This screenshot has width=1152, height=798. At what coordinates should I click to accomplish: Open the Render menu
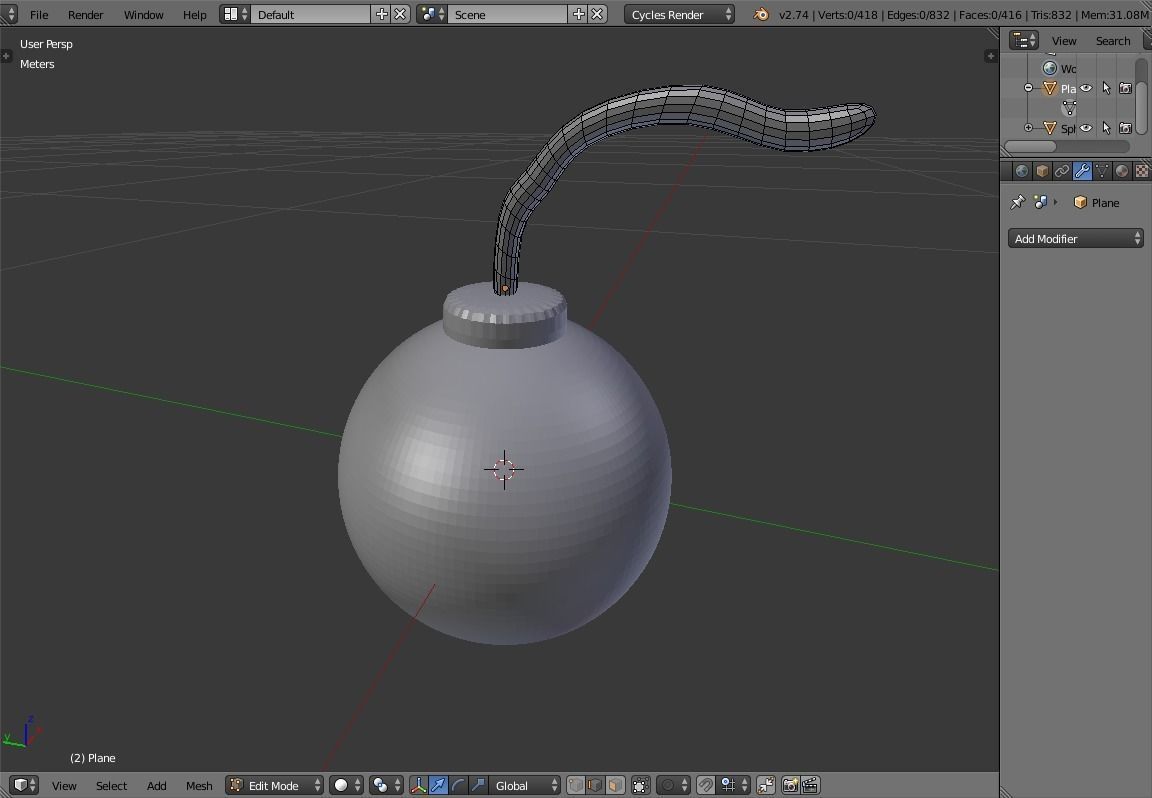pos(85,14)
